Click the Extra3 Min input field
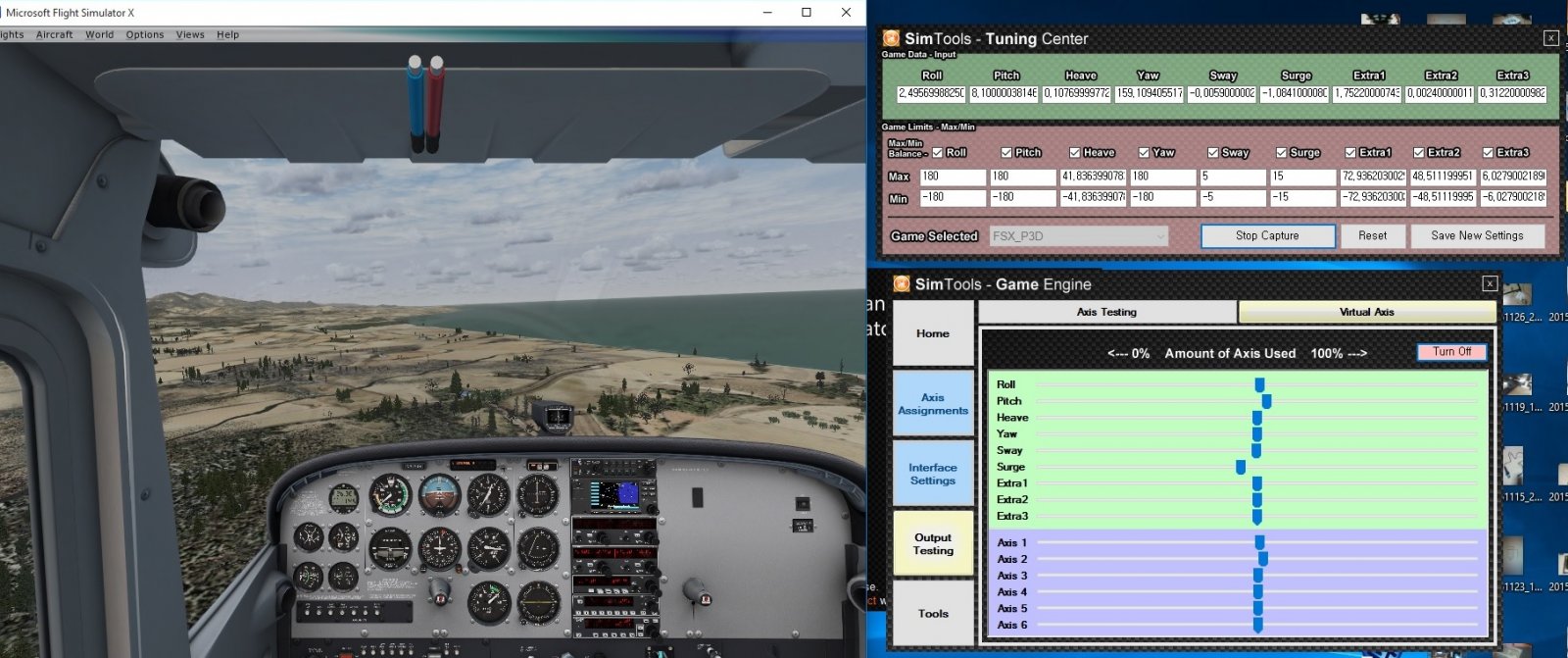The height and width of the screenshot is (658, 1568). [x=1513, y=197]
